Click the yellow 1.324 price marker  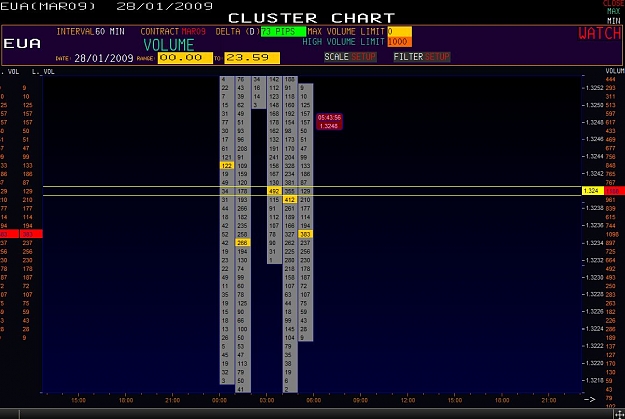click(593, 191)
